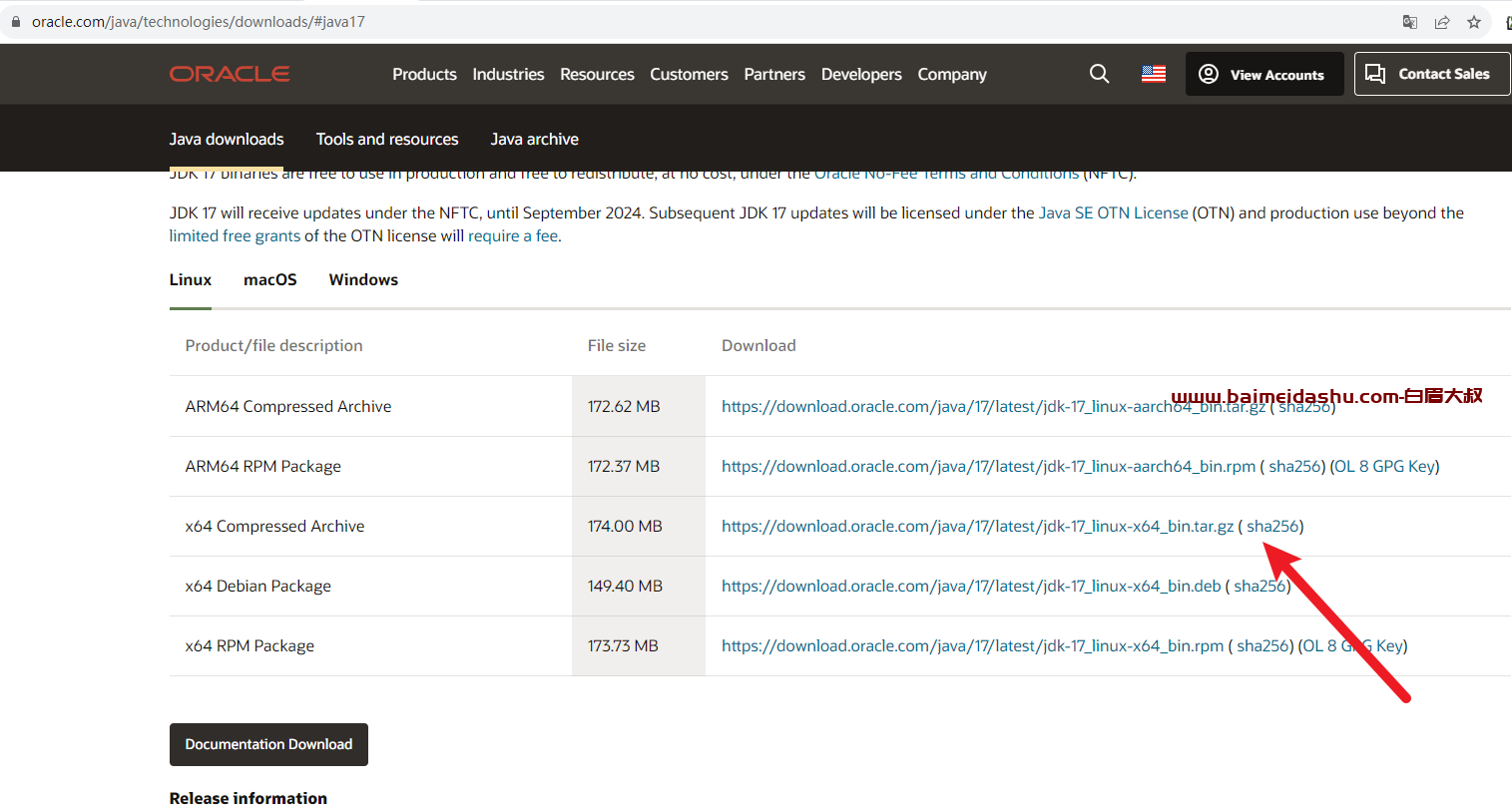Click the lock icon in address bar
The width and height of the screenshot is (1512, 807).
point(16,22)
